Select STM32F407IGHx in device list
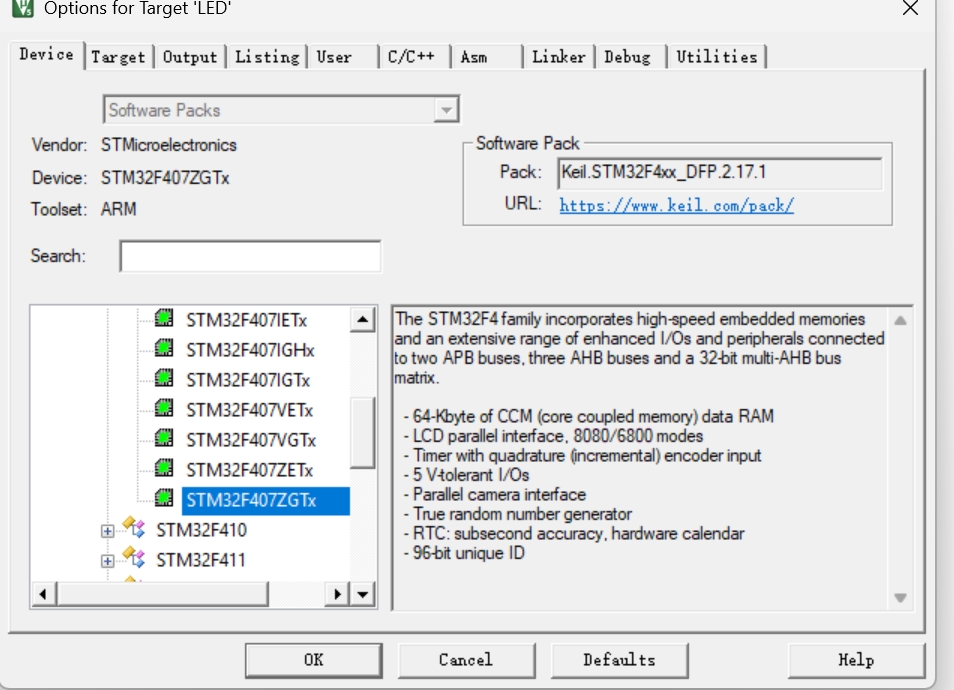 click(x=250, y=350)
